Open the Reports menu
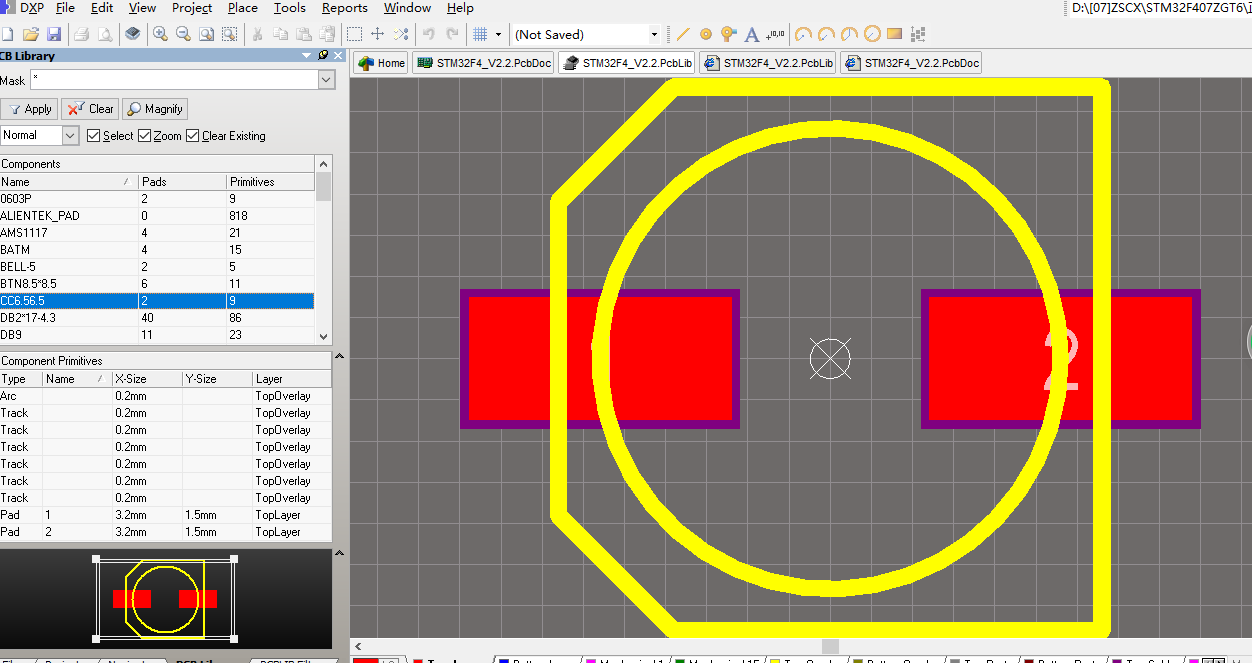The width and height of the screenshot is (1252, 663). (x=345, y=8)
